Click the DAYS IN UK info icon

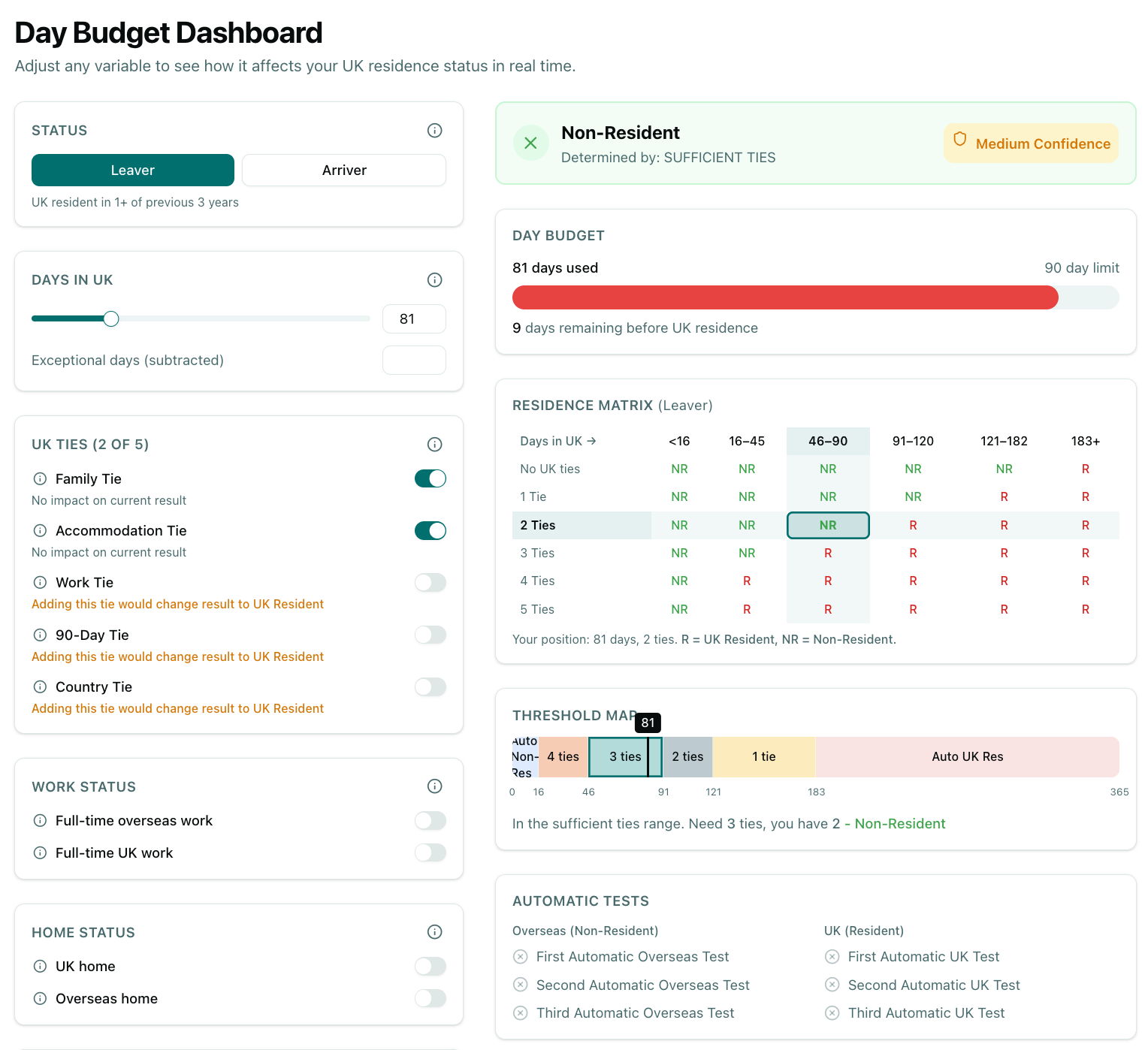point(434,279)
